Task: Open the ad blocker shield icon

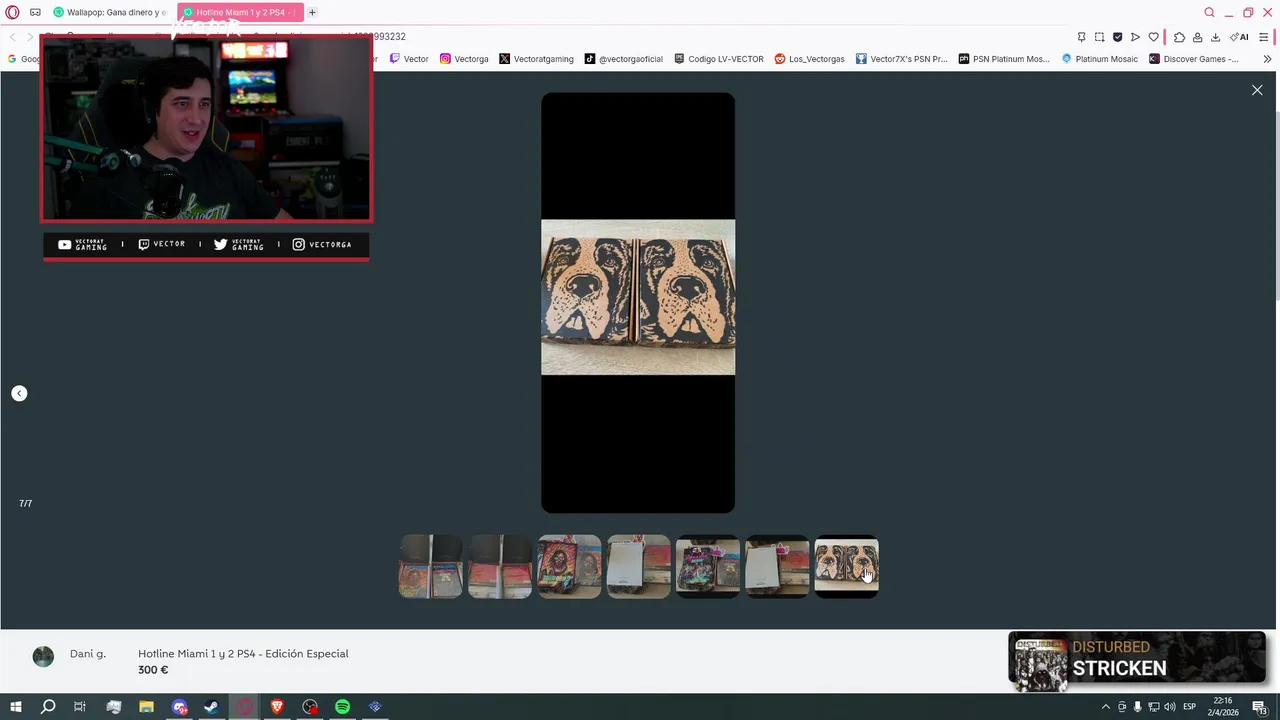Action: click(x=1117, y=37)
